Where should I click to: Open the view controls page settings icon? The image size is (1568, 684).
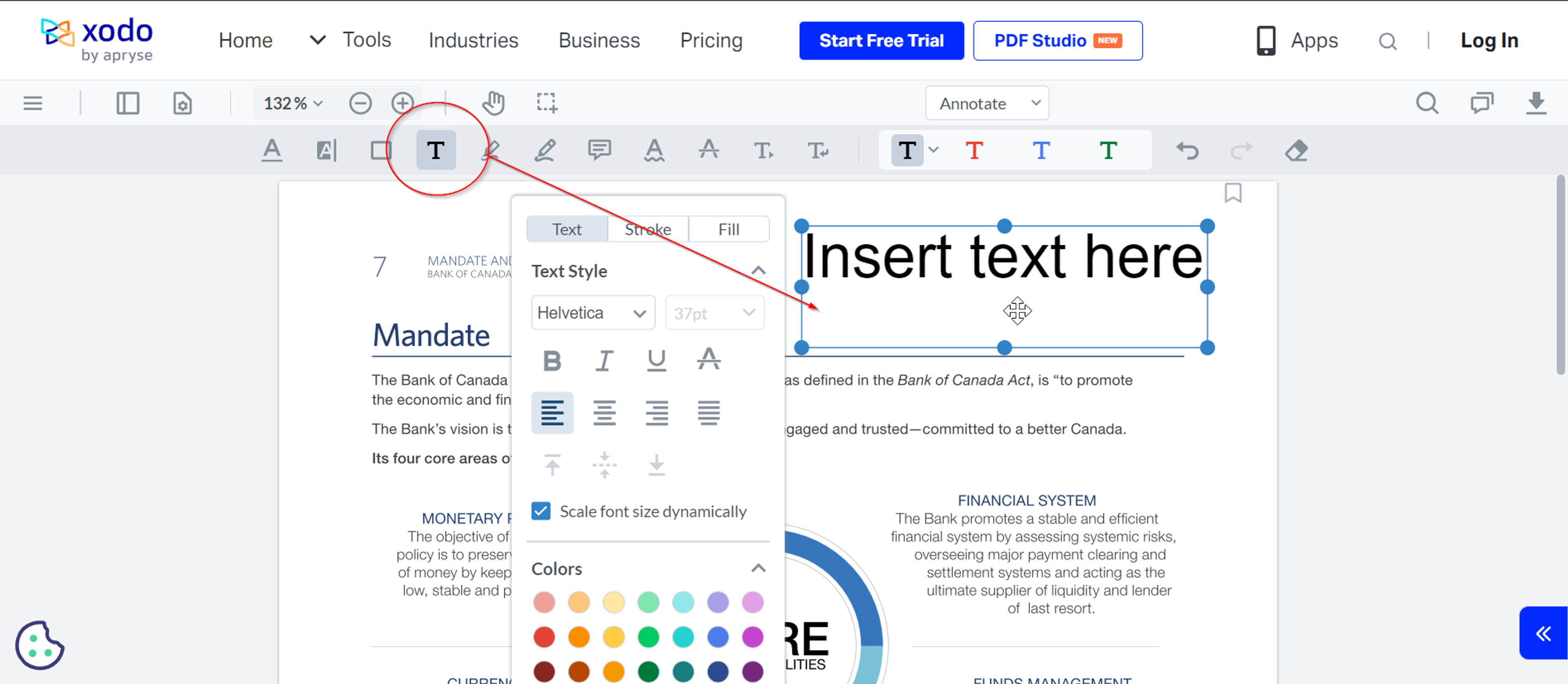182,103
